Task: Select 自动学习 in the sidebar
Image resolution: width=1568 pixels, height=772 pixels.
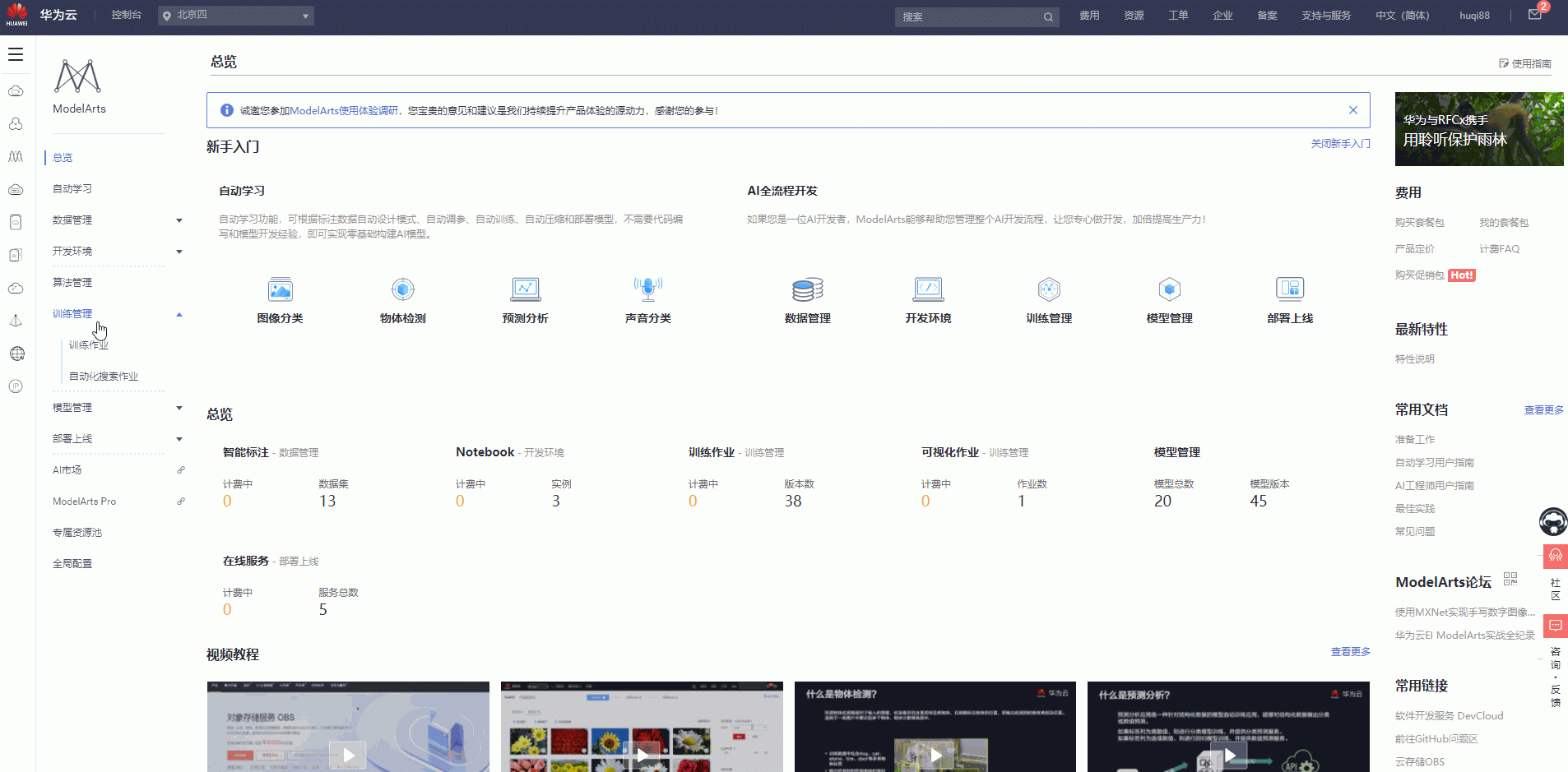Action: point(72,189)
